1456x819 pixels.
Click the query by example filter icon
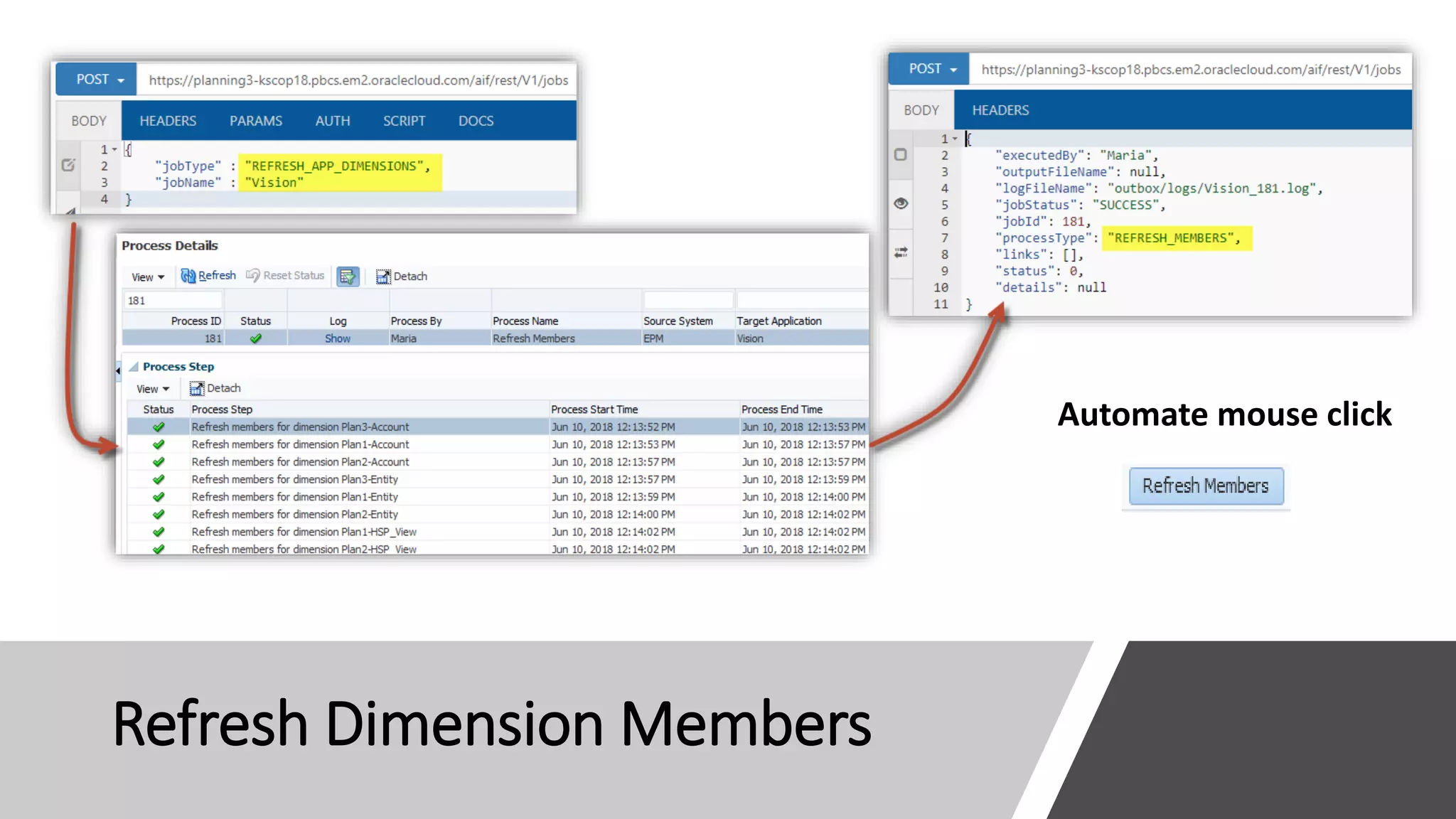tap(348, 277)
